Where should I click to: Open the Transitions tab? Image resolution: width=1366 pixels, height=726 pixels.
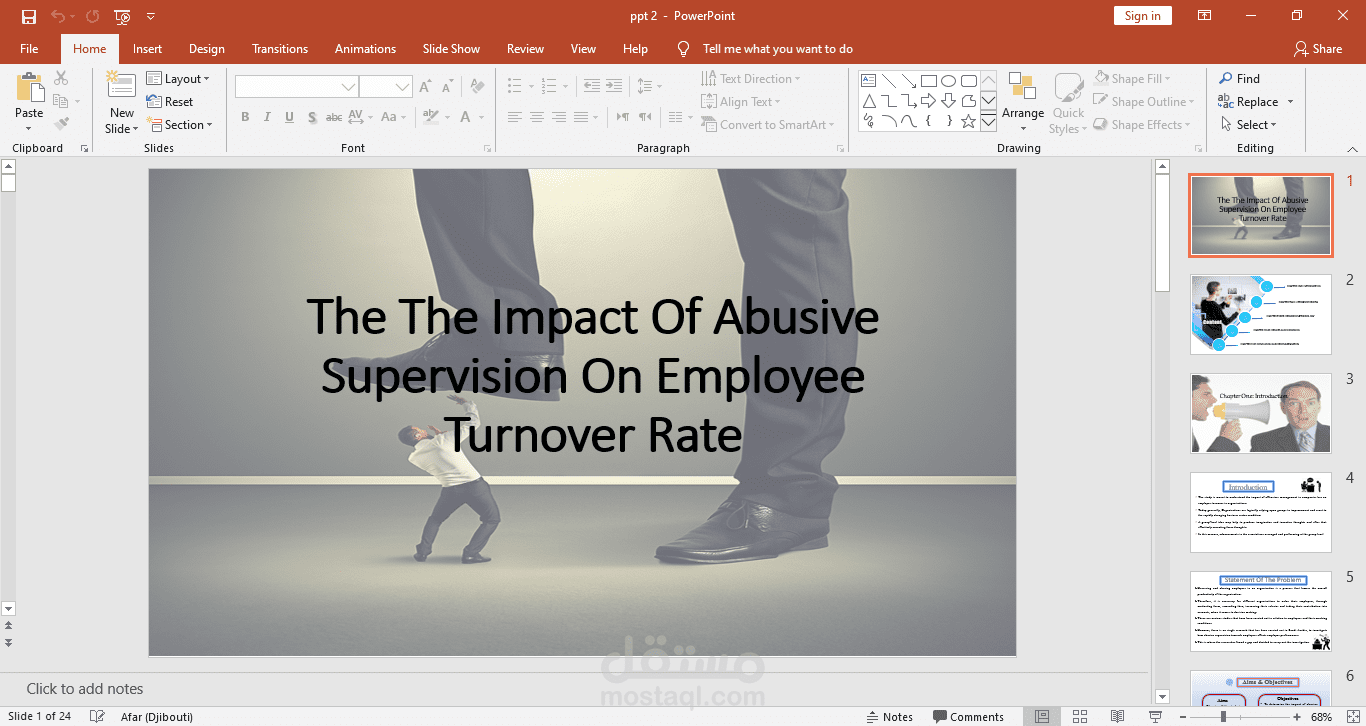[280, 49]
